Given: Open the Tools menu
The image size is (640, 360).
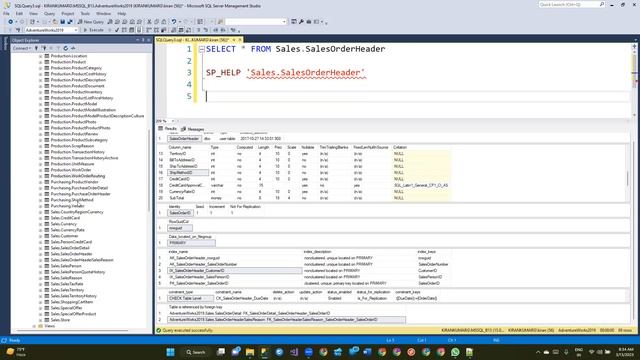Looking at the screenshot, I should click(85, 13).
